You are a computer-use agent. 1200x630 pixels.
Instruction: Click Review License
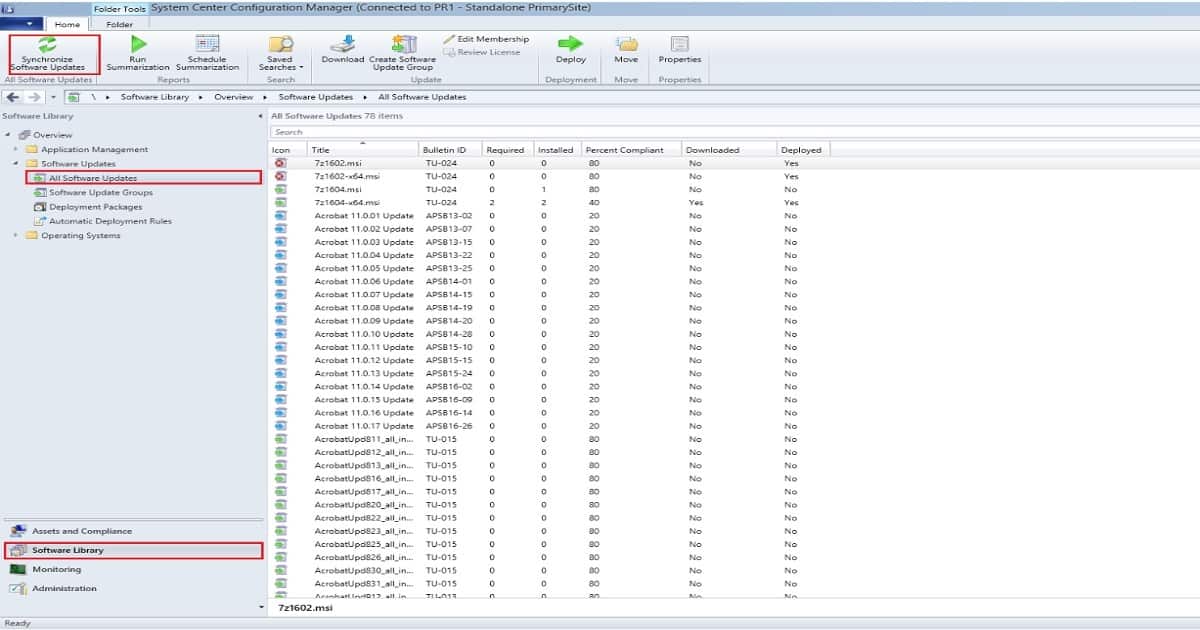click(482, 52)
